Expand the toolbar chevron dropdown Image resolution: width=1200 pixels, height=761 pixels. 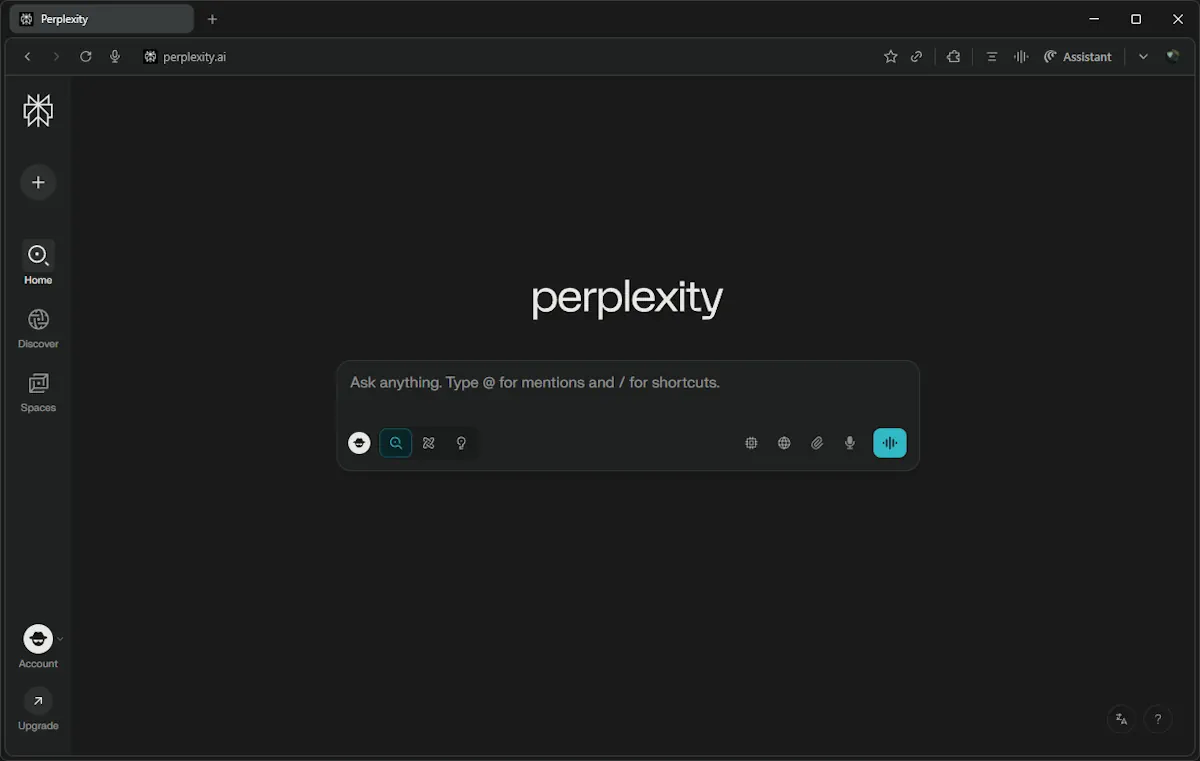(1144, 57)
